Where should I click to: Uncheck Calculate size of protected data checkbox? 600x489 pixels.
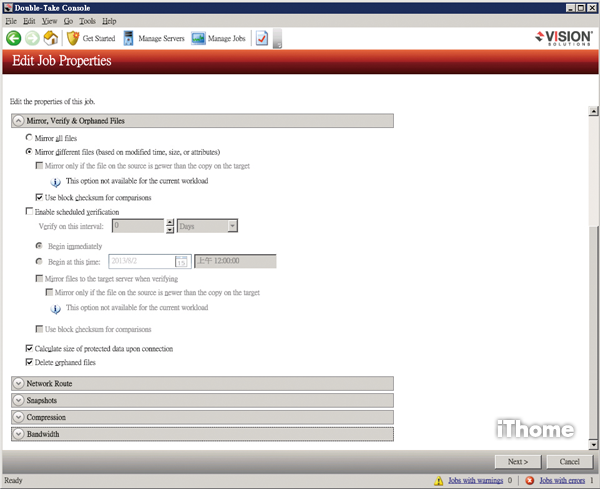[x=28, y=348]
